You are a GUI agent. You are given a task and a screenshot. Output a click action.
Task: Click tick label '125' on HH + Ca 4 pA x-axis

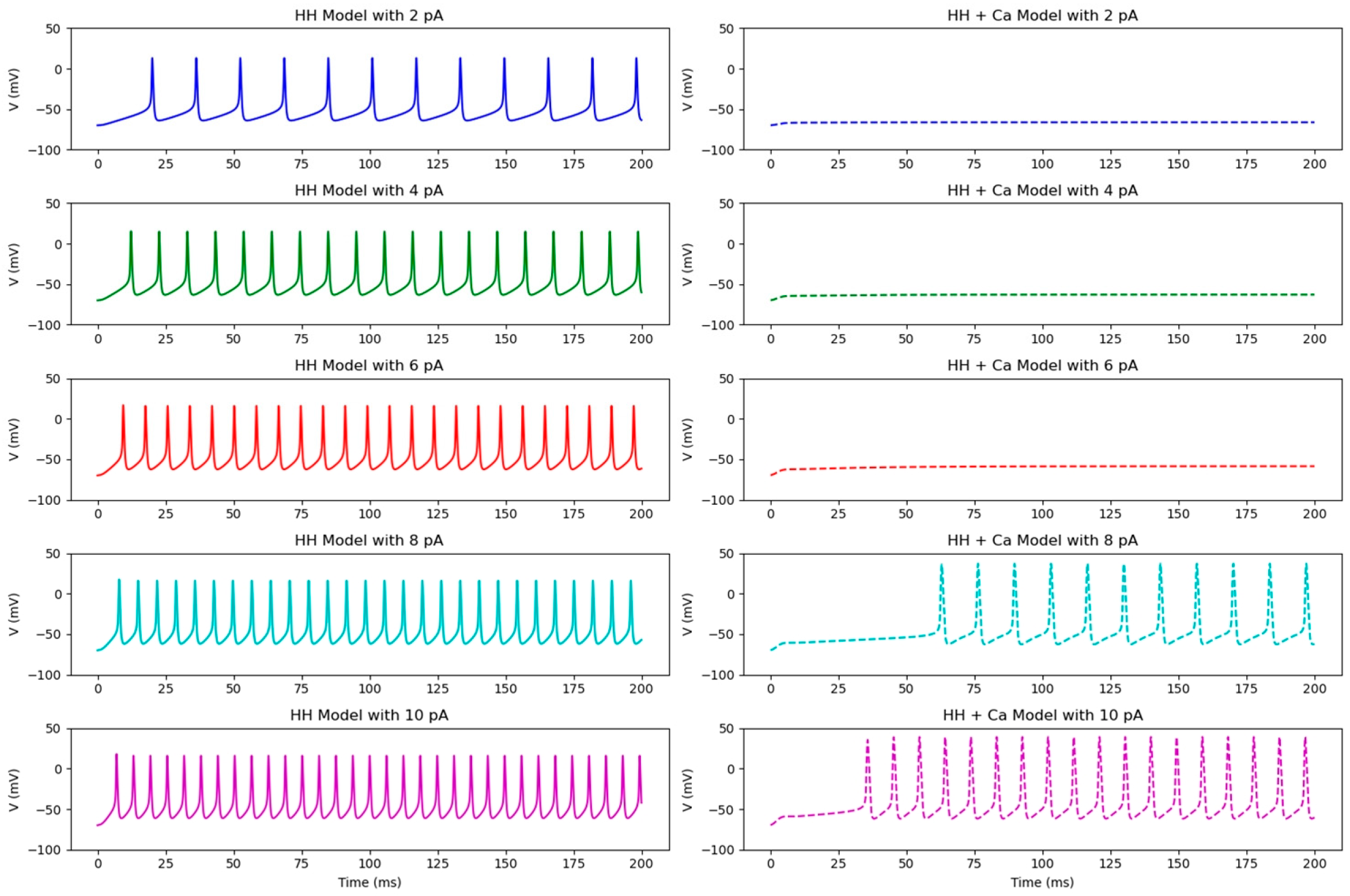[1110, 339]
